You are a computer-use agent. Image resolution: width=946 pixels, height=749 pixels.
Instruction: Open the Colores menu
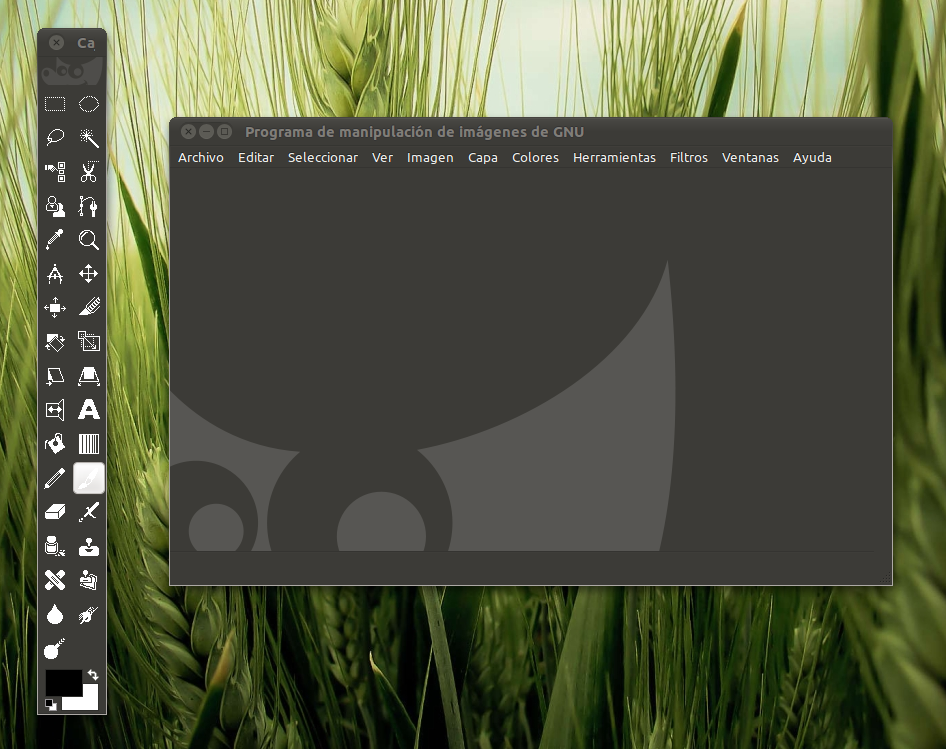535,158
